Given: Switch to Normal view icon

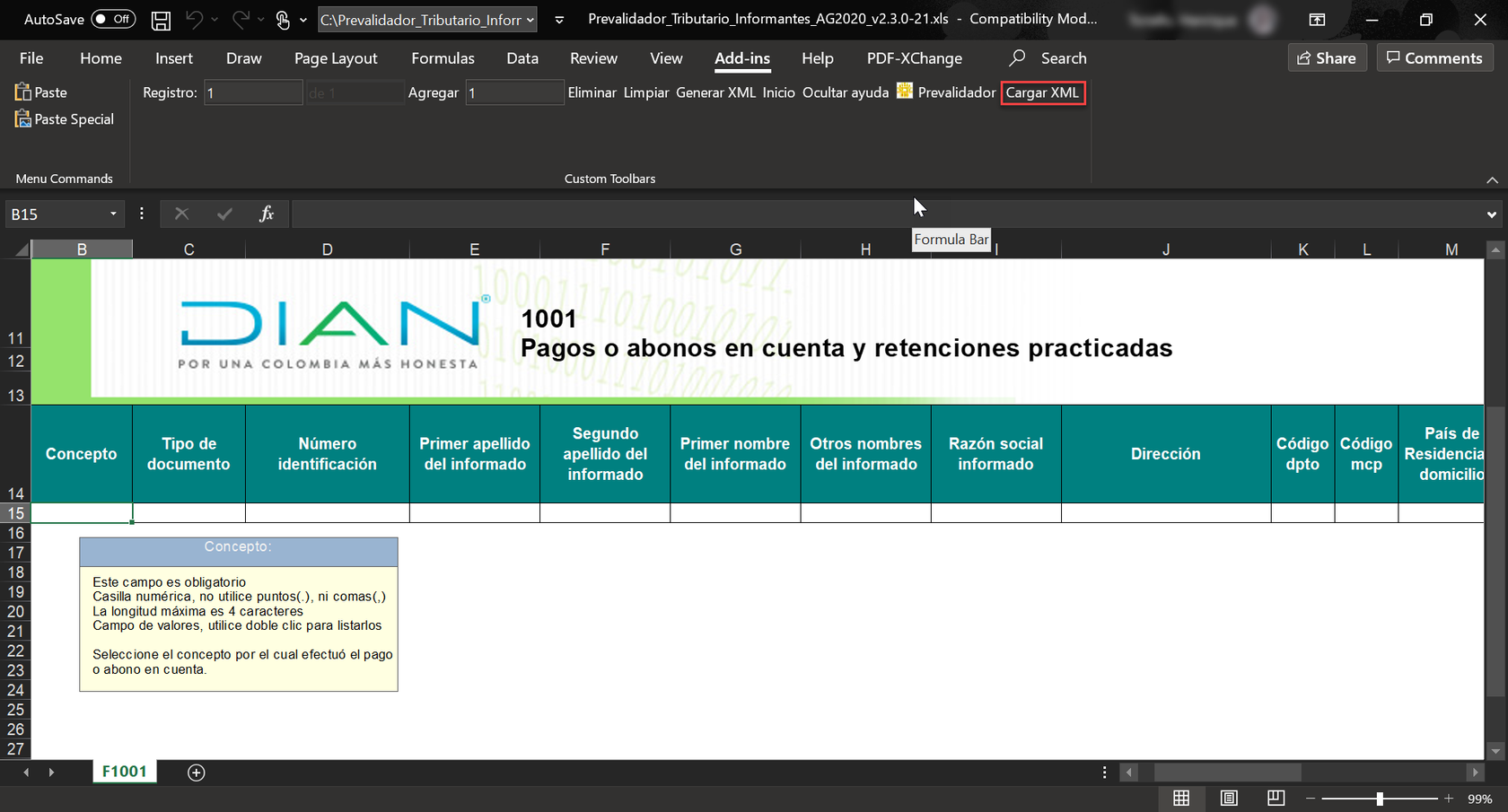Looking at the screenshot, I should tap(1181, 799).
